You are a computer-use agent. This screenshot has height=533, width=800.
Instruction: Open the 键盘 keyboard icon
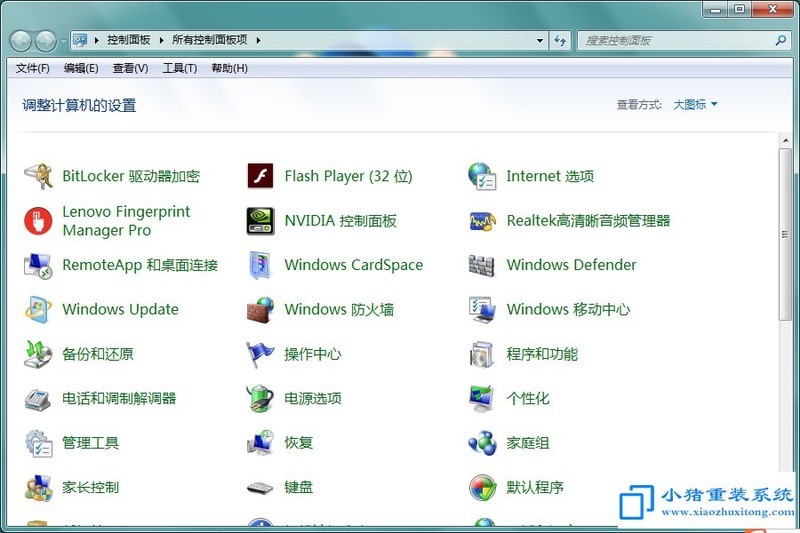tap(260, 488)
